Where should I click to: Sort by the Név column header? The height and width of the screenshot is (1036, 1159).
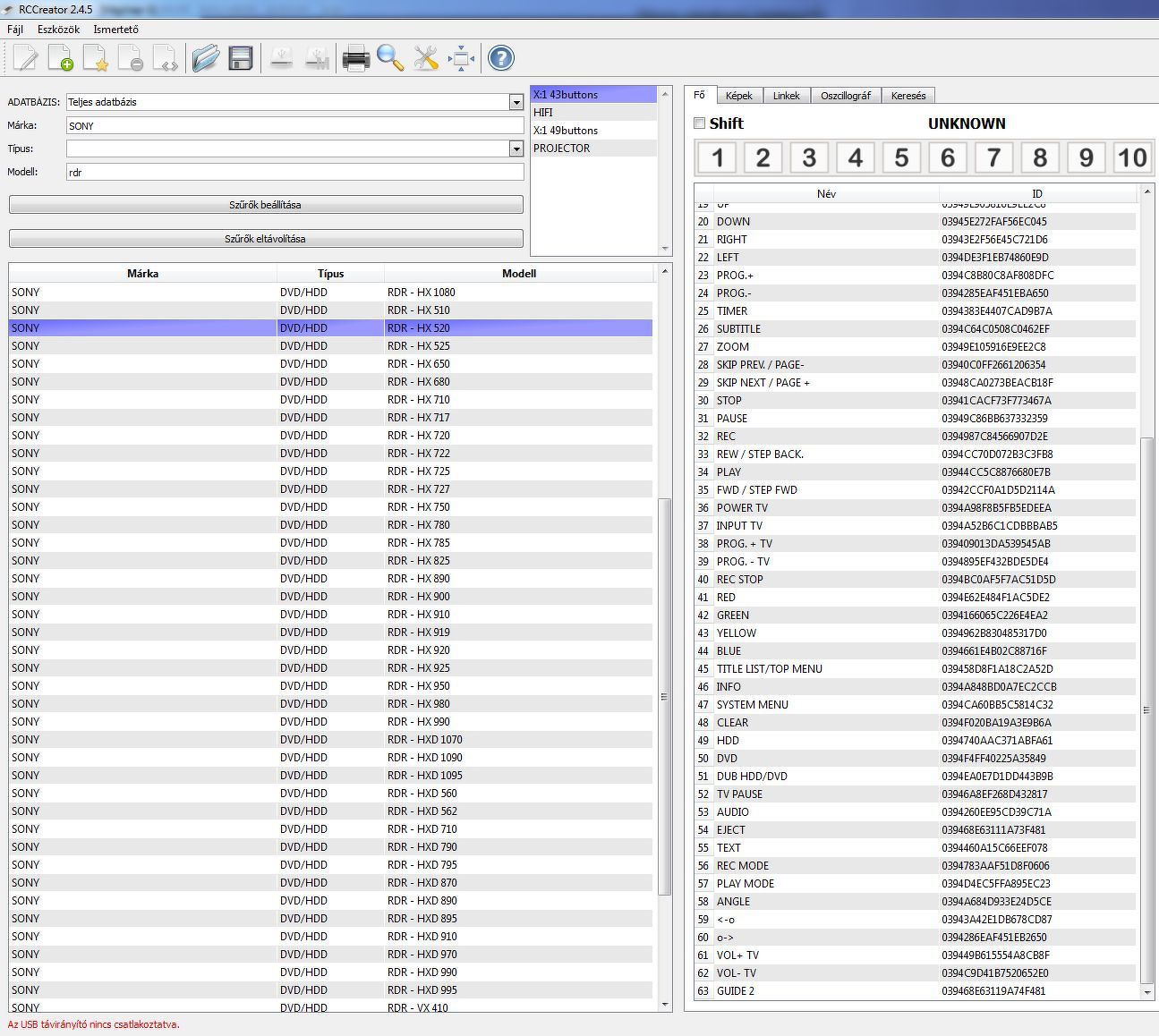tap(826, 193)
